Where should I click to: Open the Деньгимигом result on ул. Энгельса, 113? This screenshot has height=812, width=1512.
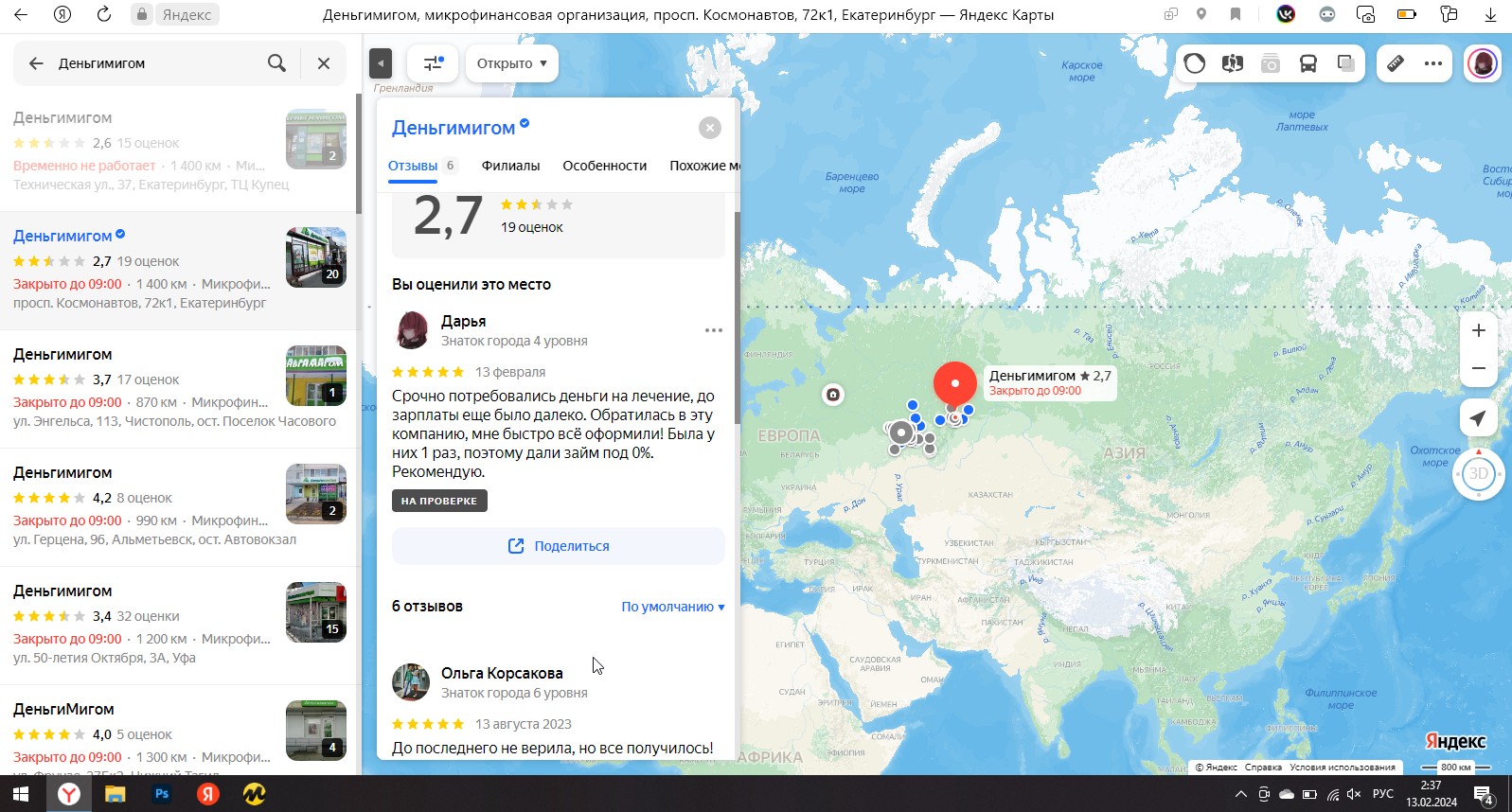178,388
